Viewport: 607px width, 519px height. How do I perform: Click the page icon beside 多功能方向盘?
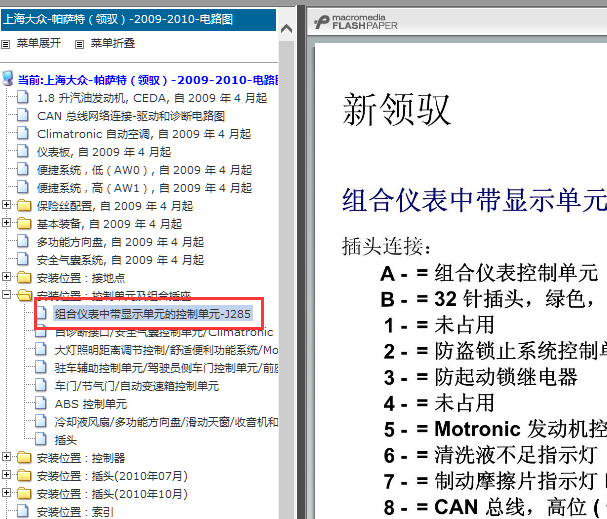pos(23,241)
